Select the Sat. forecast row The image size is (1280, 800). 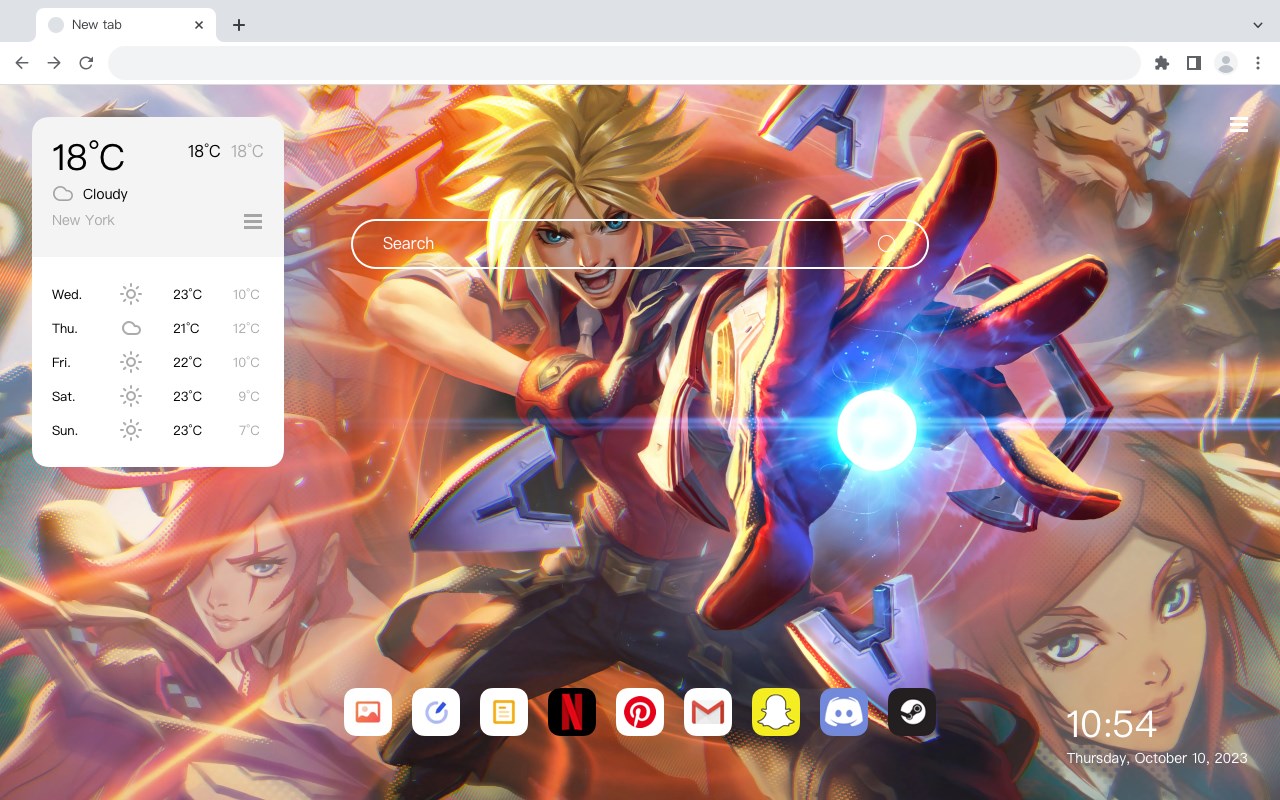point(158,396)
